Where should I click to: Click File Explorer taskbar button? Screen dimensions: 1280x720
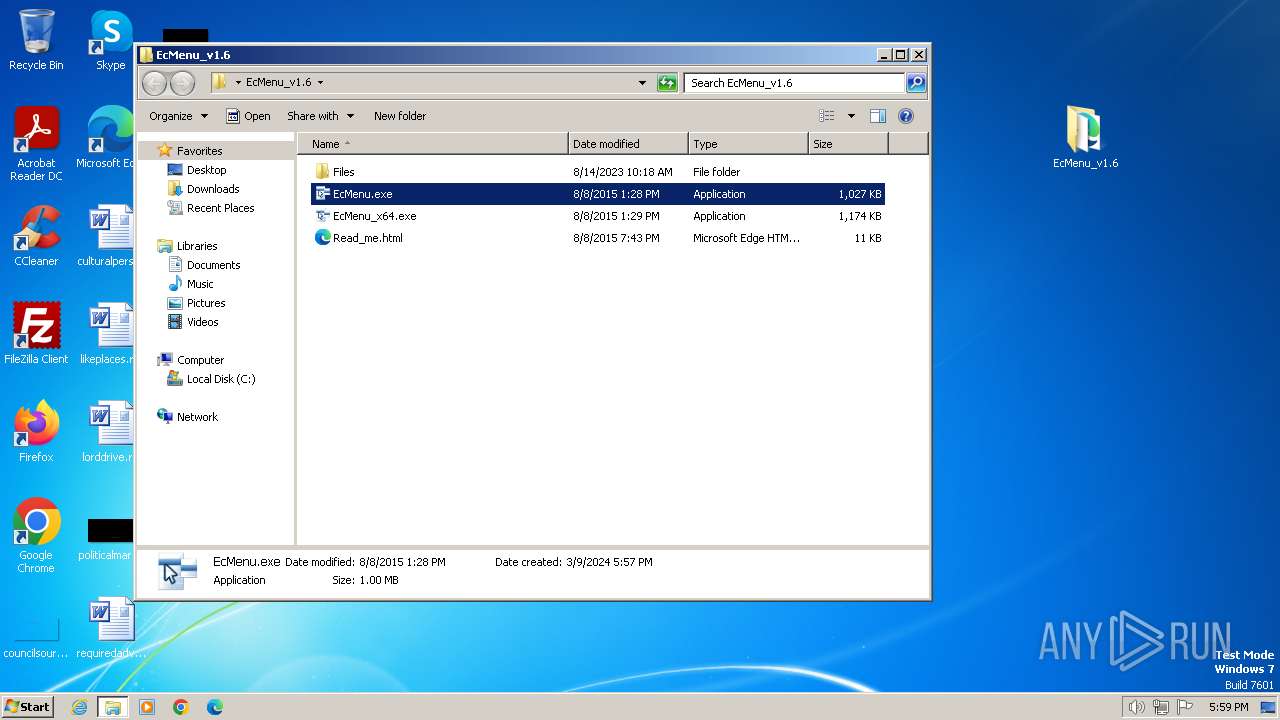[x=113, y=707]
